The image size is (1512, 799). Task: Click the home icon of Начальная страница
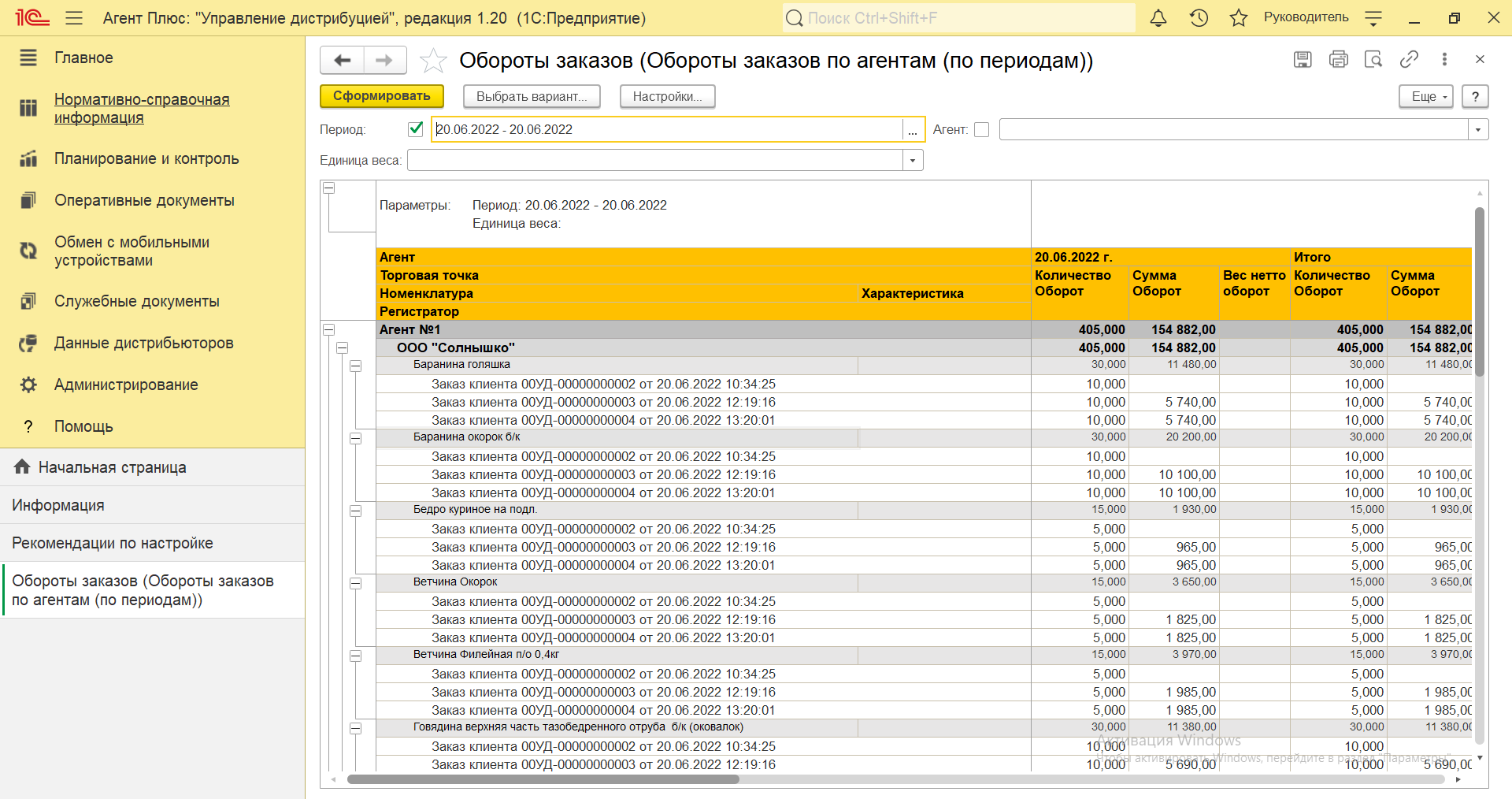click(x=22, y=466)
